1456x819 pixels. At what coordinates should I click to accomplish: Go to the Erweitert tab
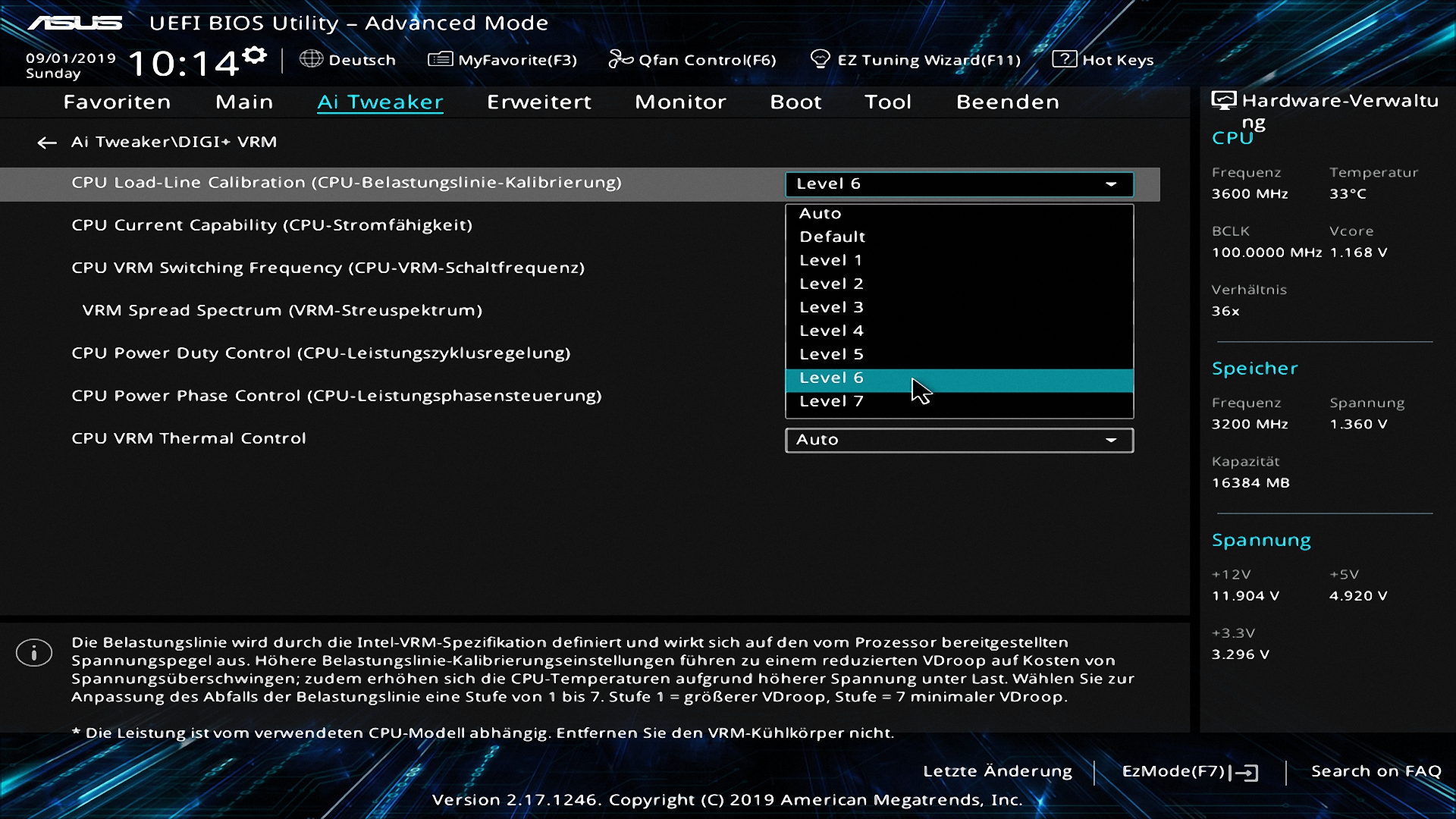[538, 102]
